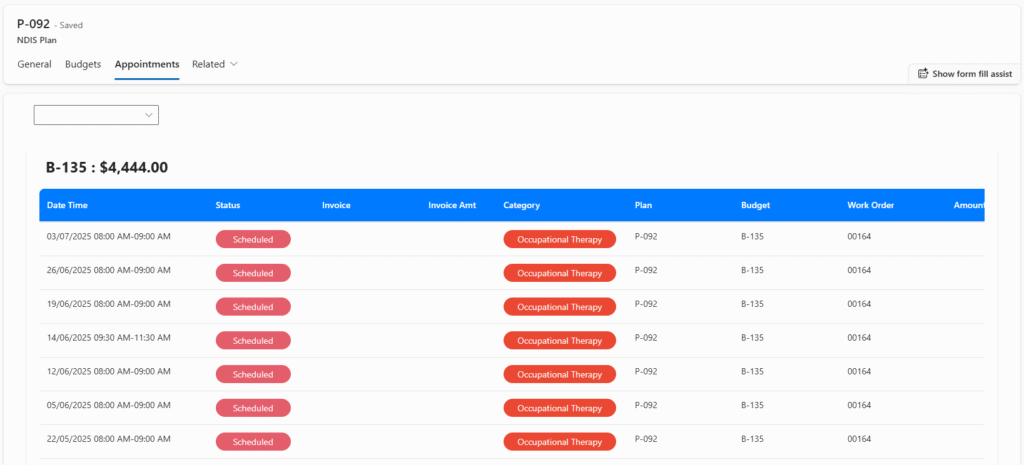Click the Work Order column header
1024x465 pixels.
pyautogui.click(x=870, y=205)
